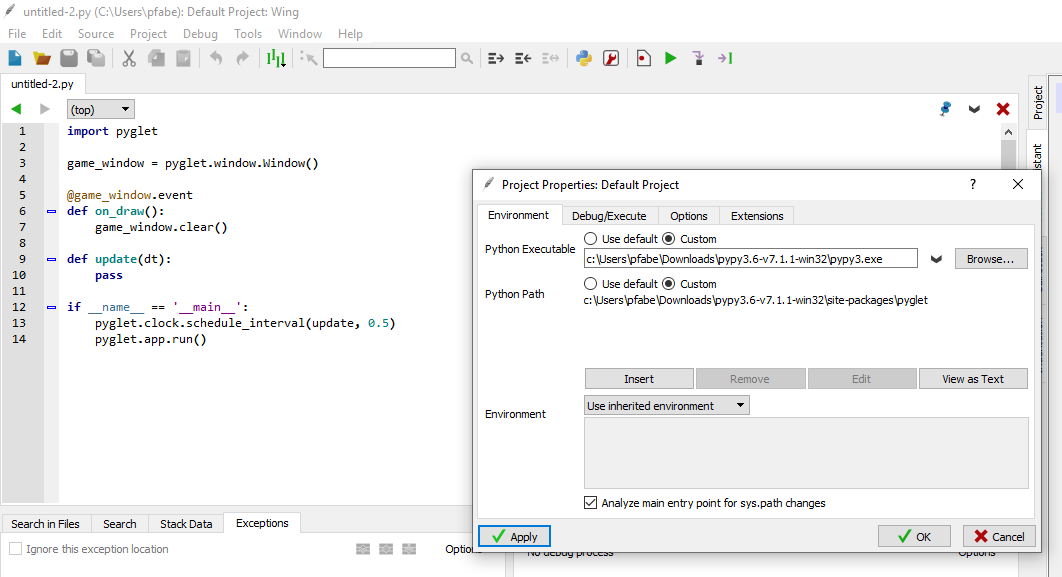Select 'Use default' for Python Executable

[592, 239]
